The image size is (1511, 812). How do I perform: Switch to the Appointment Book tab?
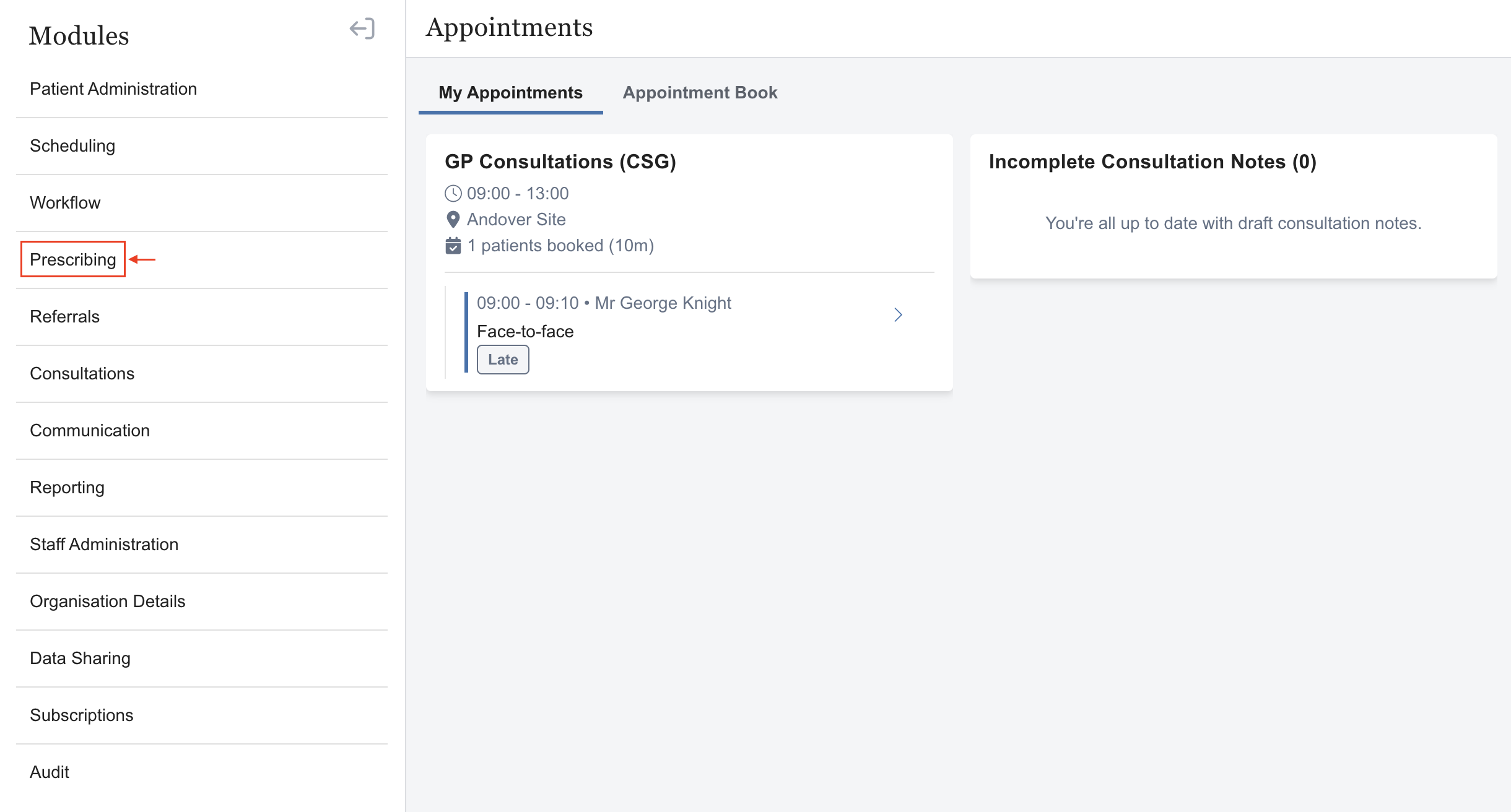[x=700, y=93]
